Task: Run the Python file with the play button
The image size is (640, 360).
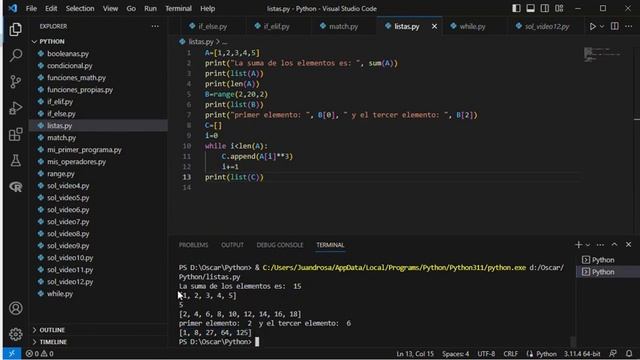Action: (592, 27)
